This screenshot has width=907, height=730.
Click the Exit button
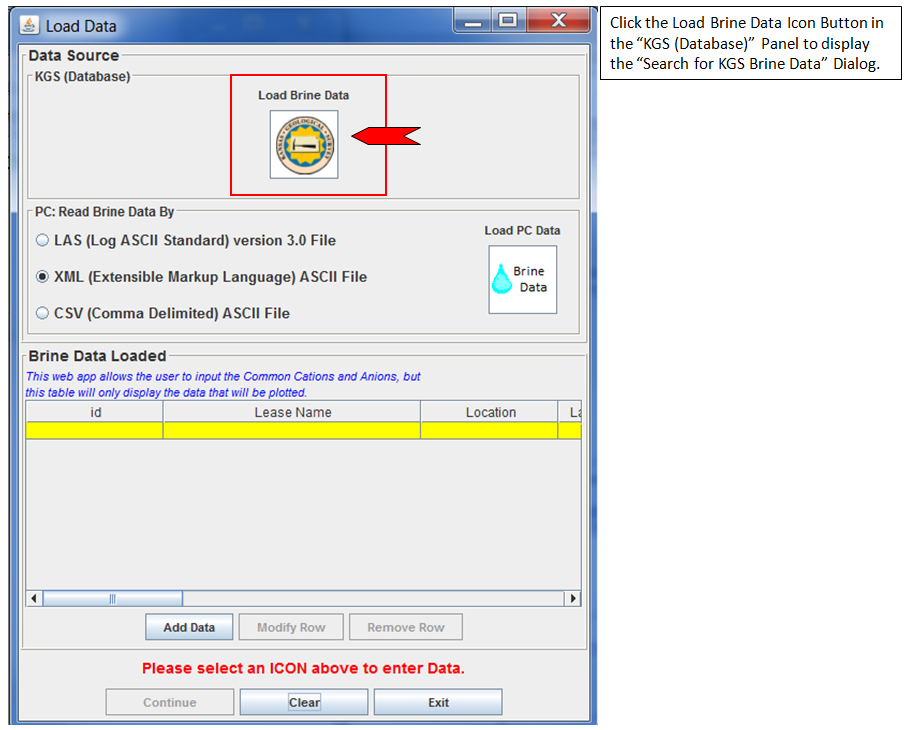point(438,702)
